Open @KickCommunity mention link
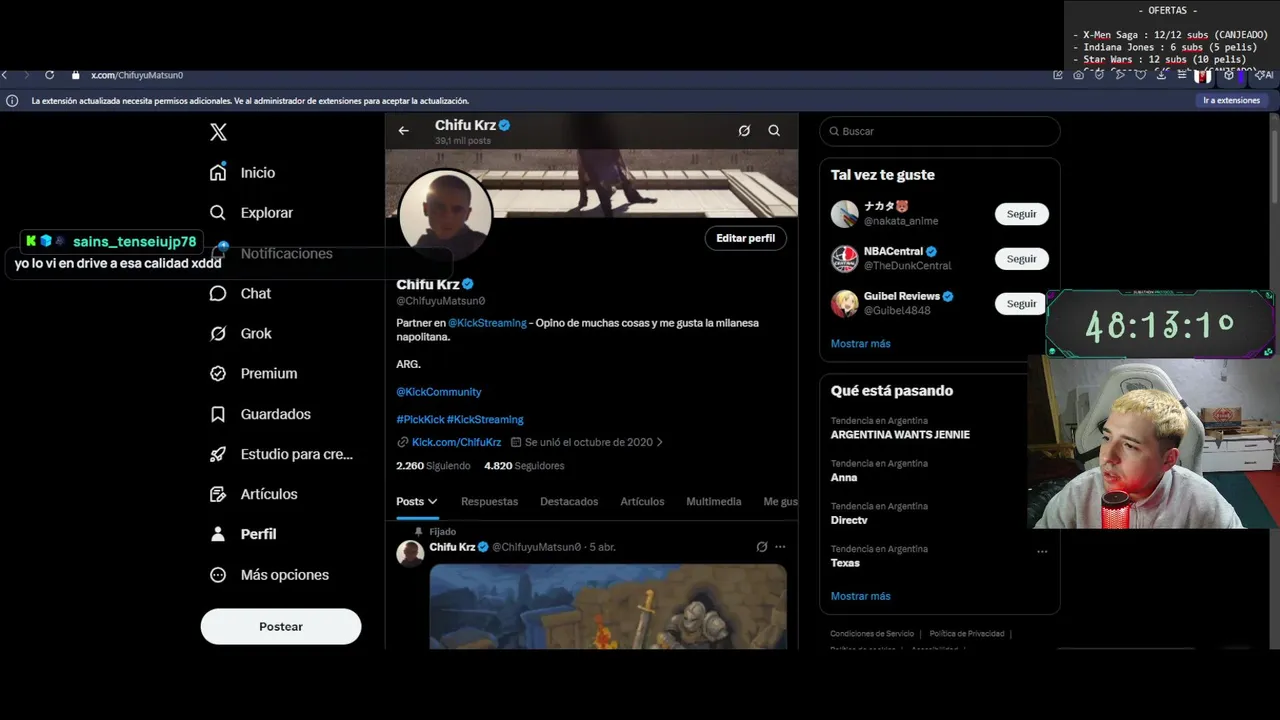 coord(439,392)
